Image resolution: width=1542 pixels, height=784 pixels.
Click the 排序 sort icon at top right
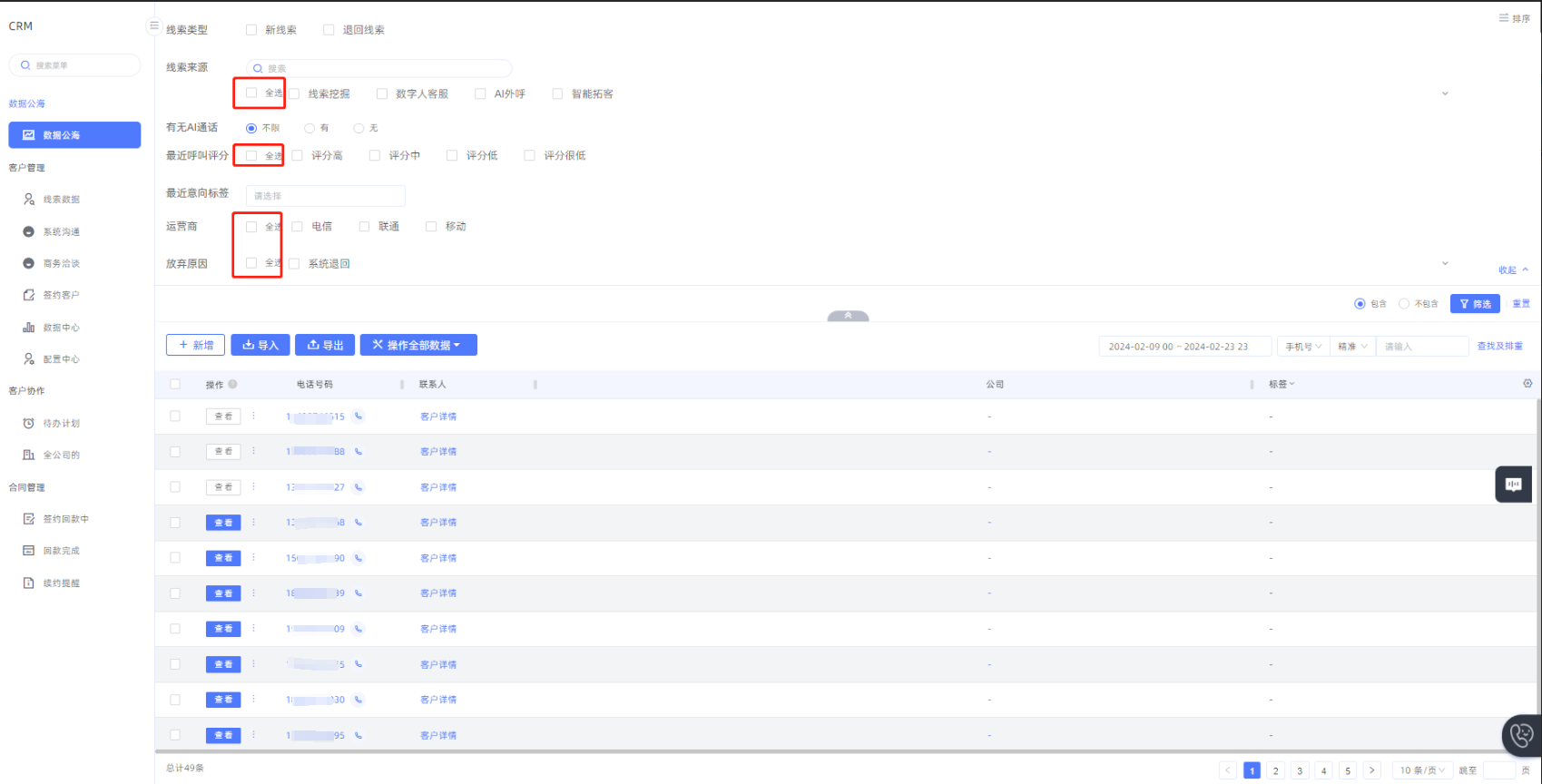1514,18
